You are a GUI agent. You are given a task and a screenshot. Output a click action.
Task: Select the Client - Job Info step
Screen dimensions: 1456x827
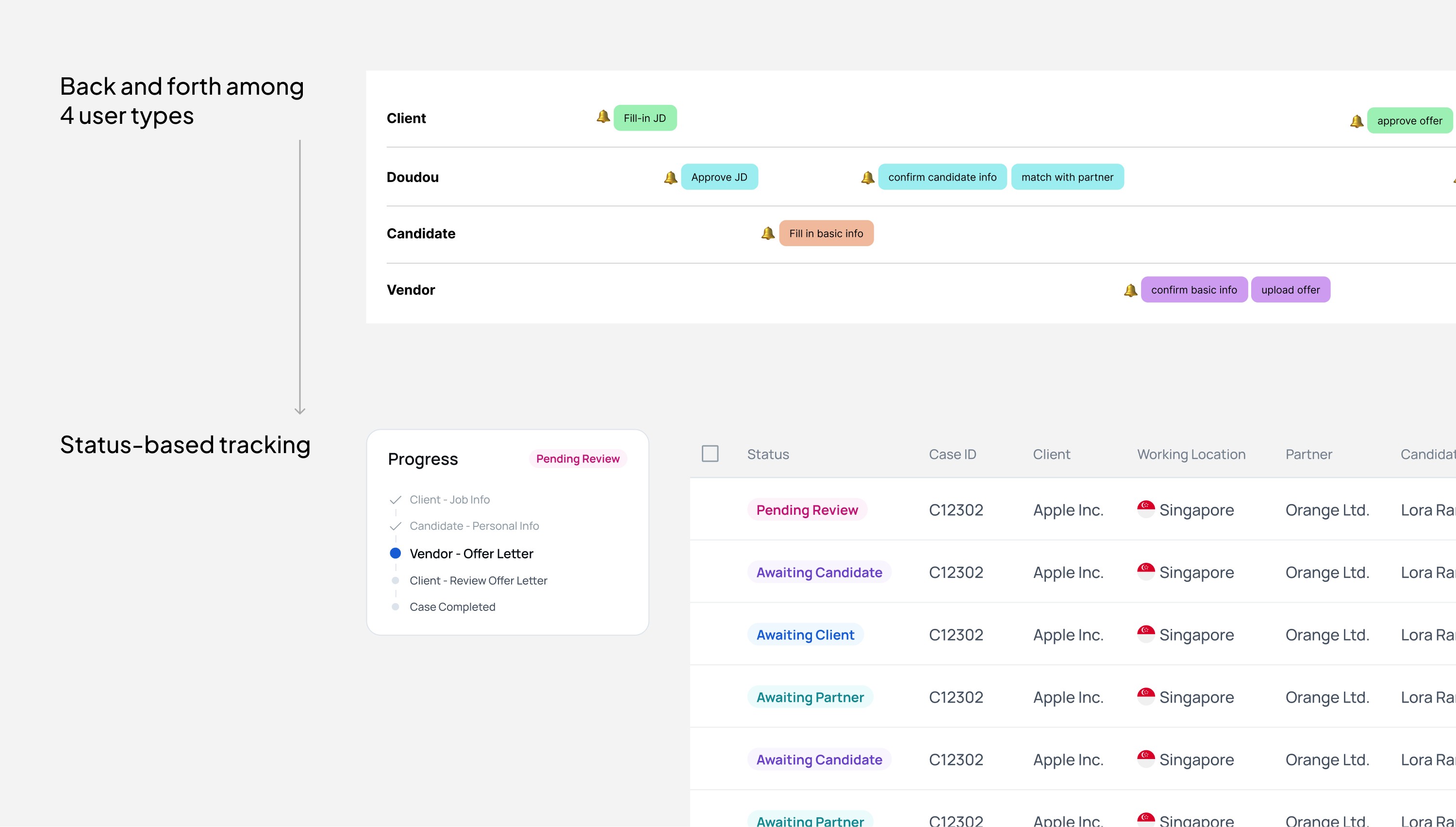[x=449, y=500]
